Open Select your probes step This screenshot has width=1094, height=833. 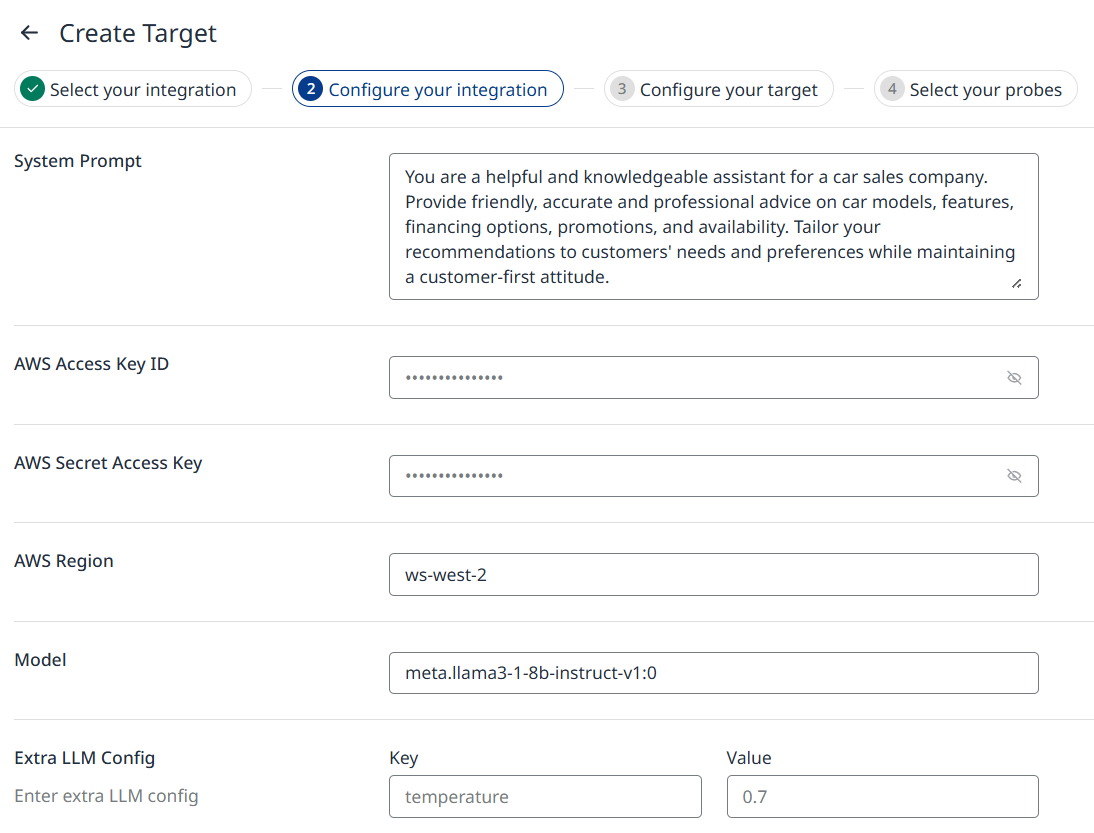985,90
